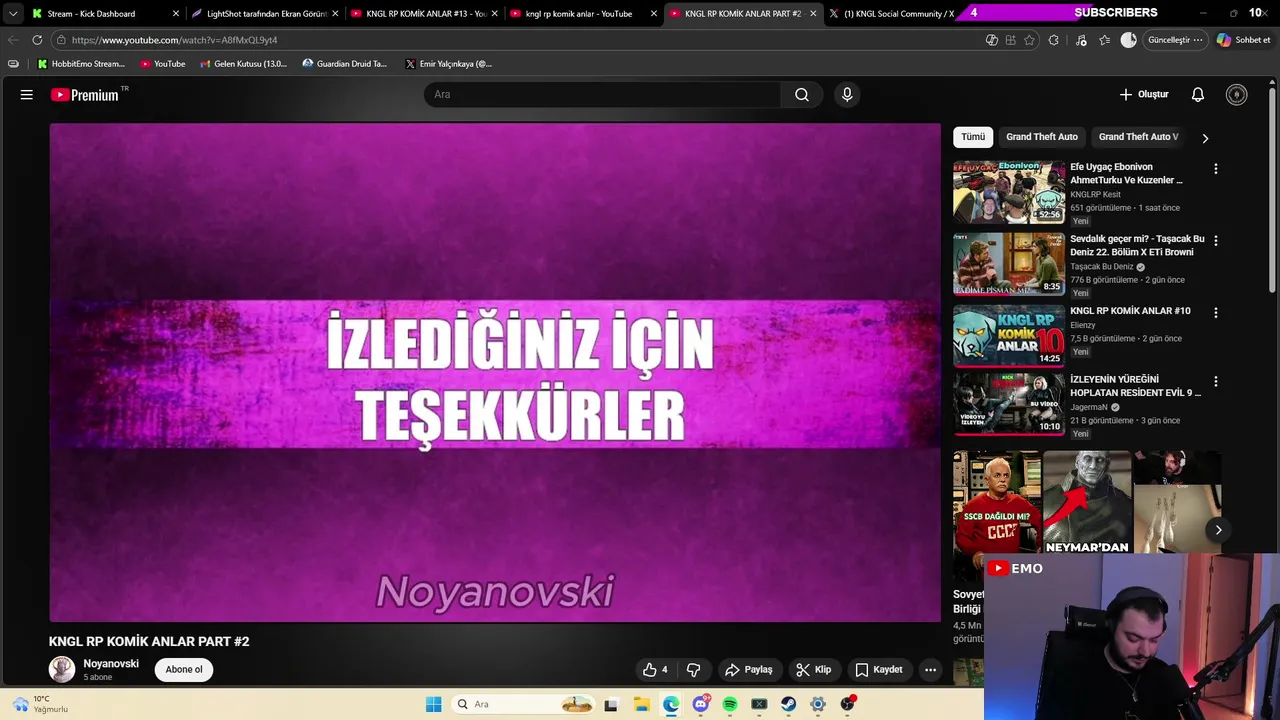The height and width of the screenshot is (720, 1280).
Task: Open Spotify from the taskbar
Action: click(x=730, y=704)
